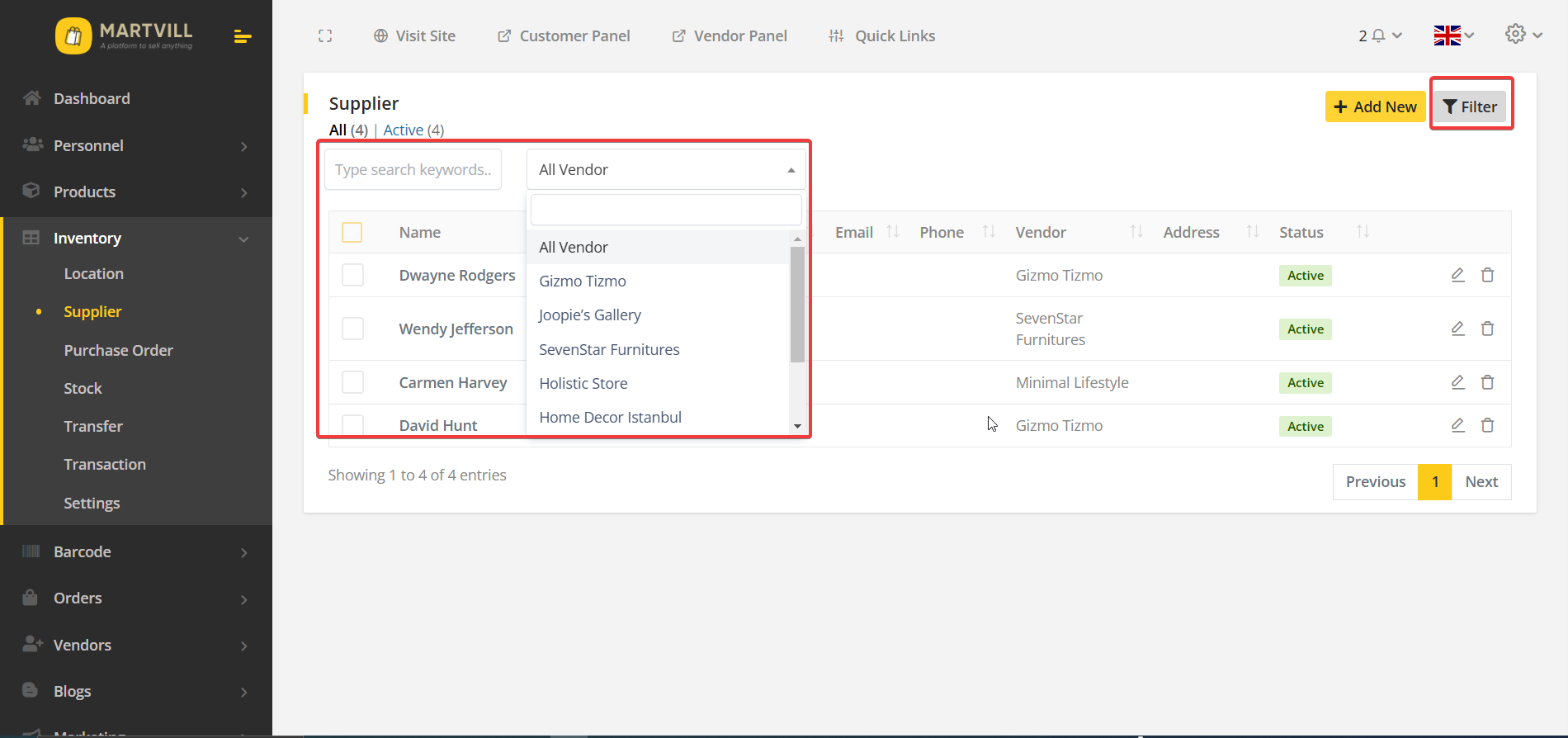The width and height of the screenshot is (1568, 738).
Task: Expand the Blogs menu chevron
Action: pos(243,692)
